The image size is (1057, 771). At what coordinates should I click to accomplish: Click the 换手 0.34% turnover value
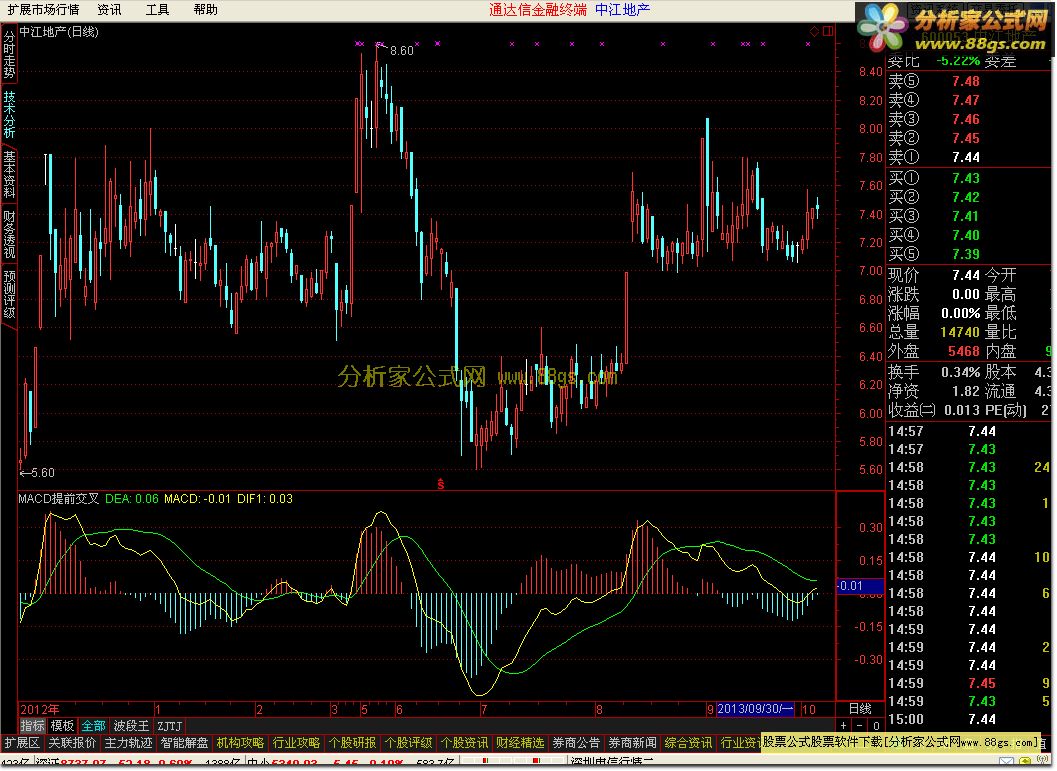point(961,372)
